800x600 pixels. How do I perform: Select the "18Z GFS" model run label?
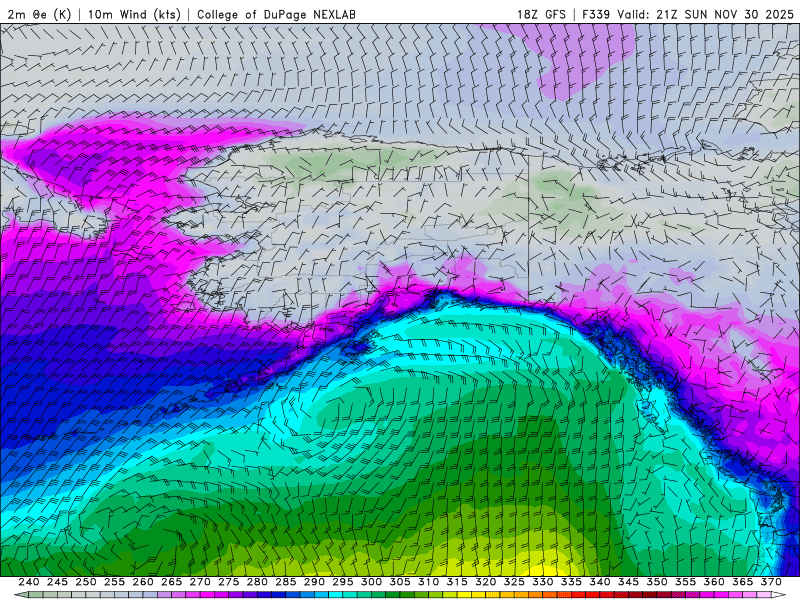tap(541, 14)
